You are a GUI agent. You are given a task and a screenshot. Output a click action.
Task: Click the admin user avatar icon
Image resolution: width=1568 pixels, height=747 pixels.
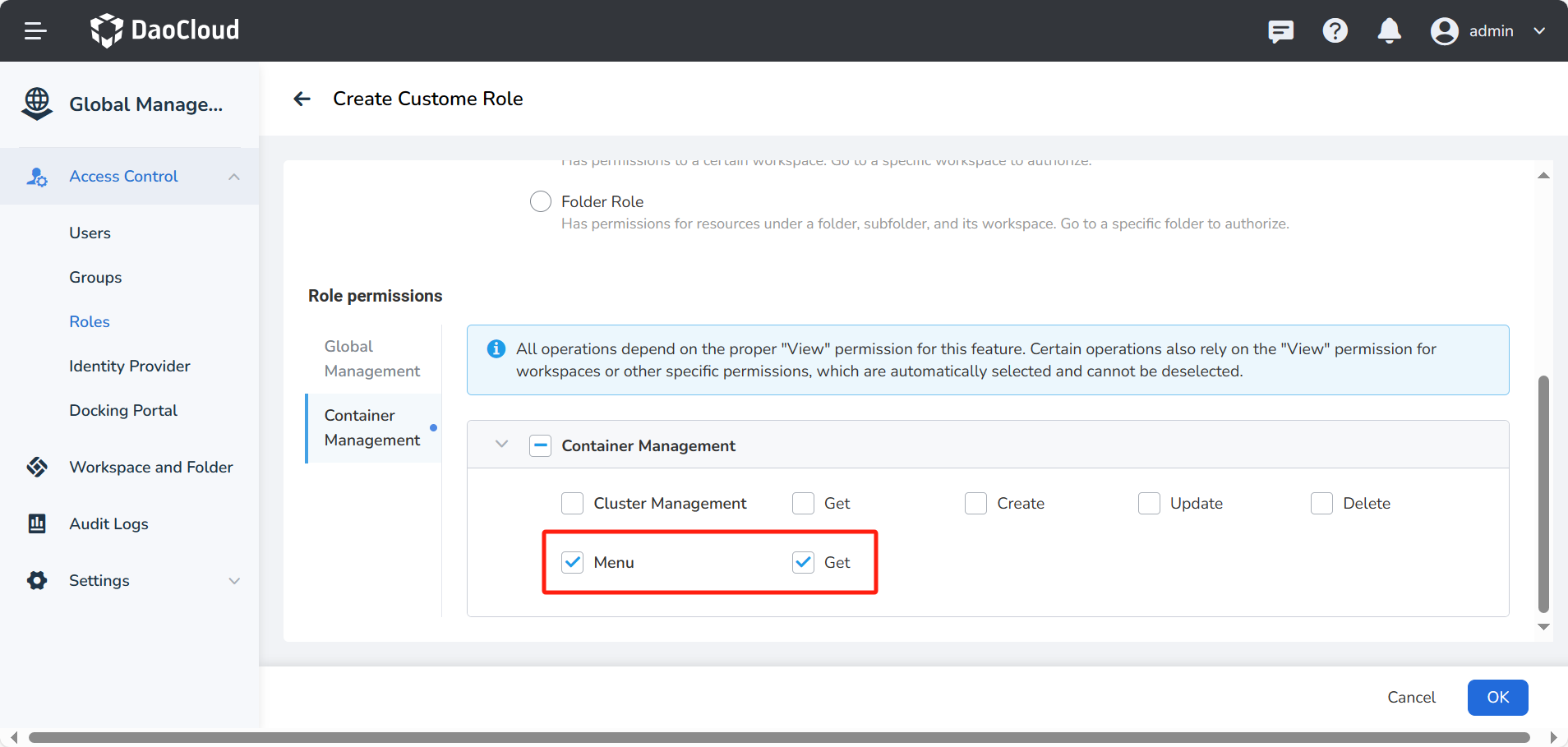(1444, 30)
